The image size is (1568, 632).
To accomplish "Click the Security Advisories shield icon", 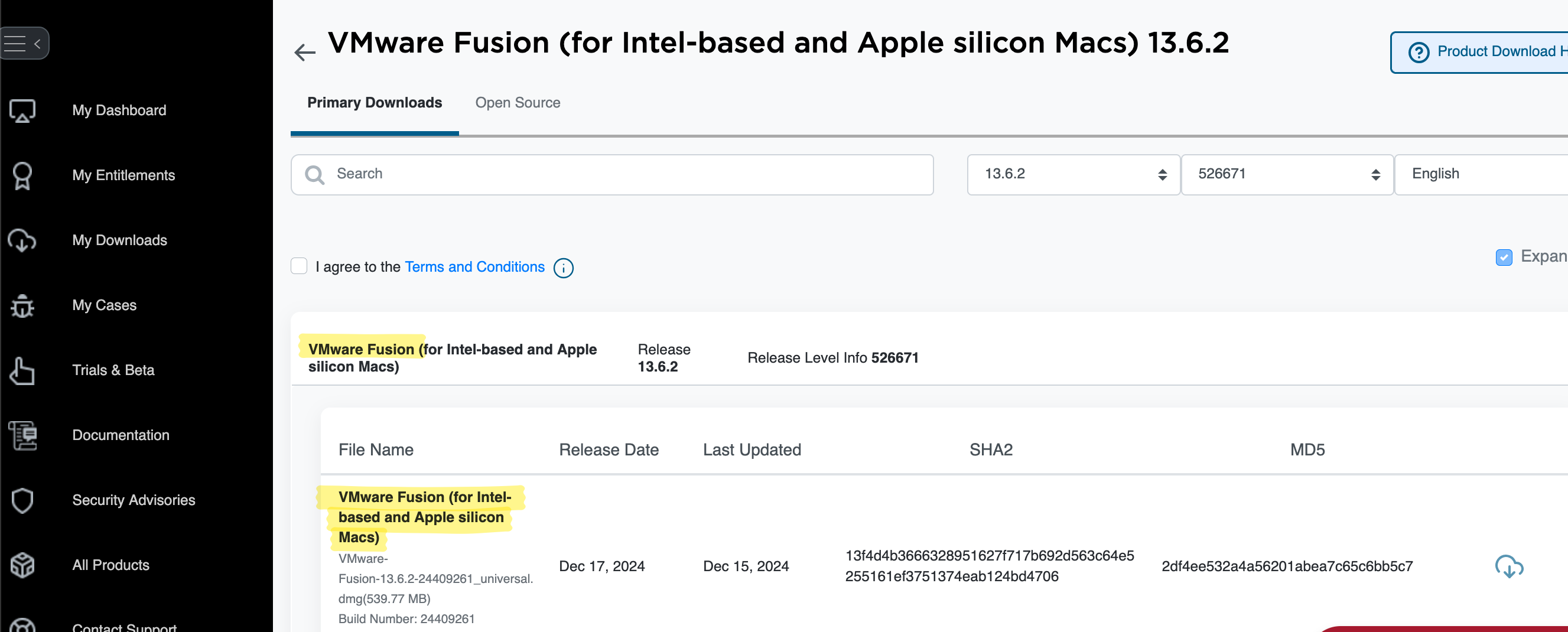I will pos(22,501).
